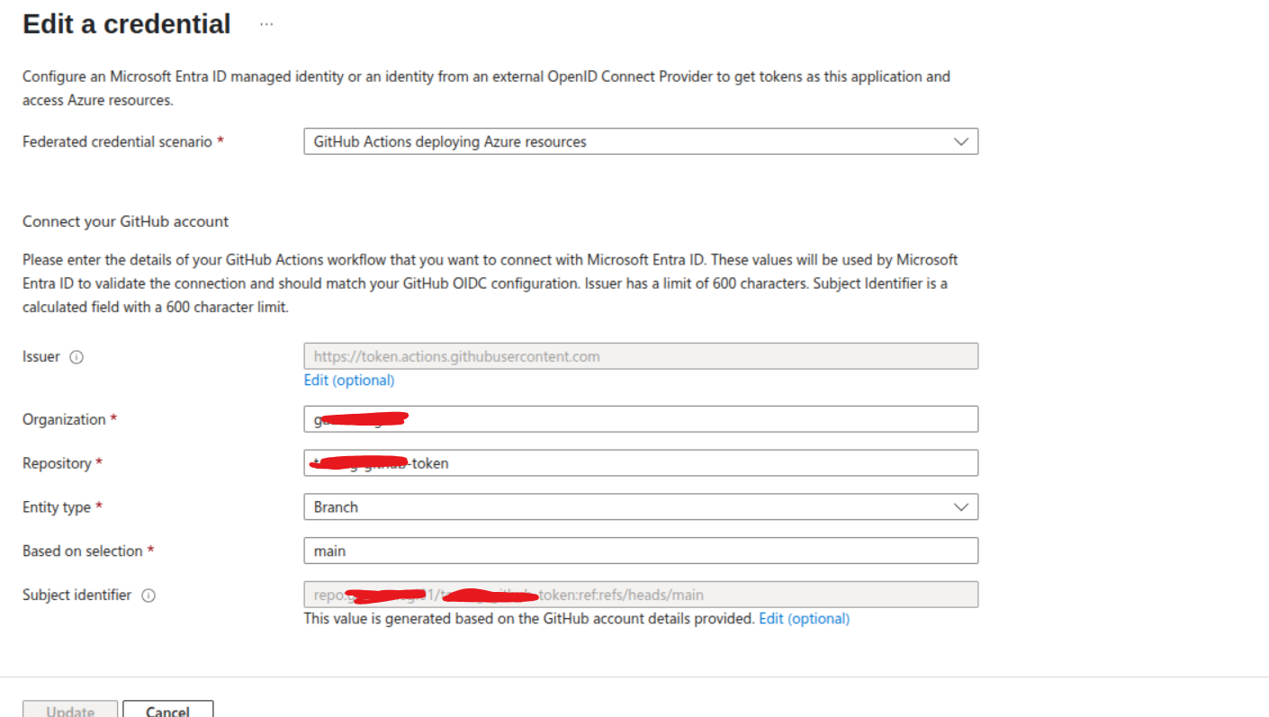Click inside the Organization input field
Viewport: 1269px width, 717px height.
(x=640, y=418)
